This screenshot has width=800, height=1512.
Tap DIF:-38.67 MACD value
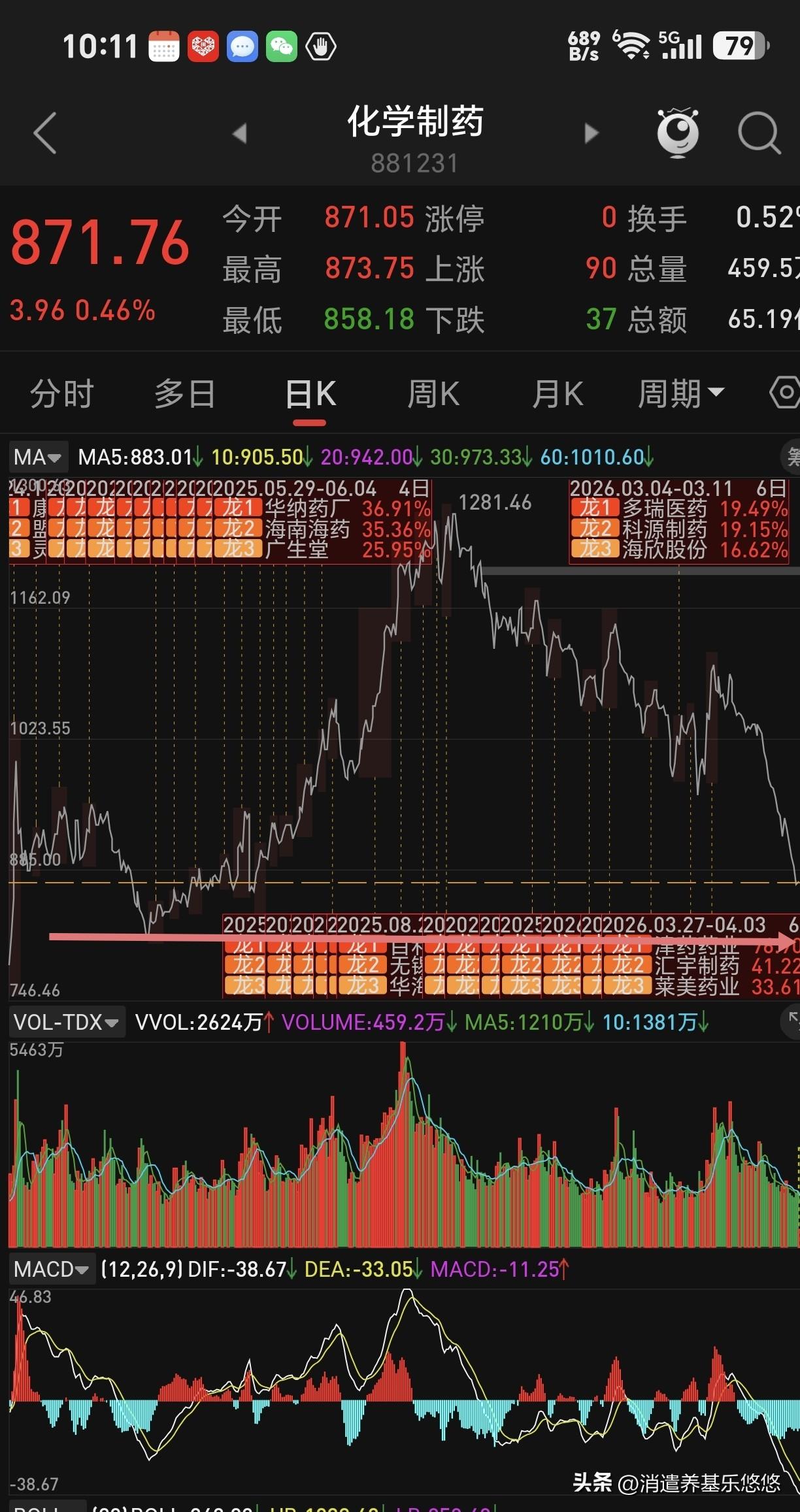pyautogui.click(x=242, y=1269)
